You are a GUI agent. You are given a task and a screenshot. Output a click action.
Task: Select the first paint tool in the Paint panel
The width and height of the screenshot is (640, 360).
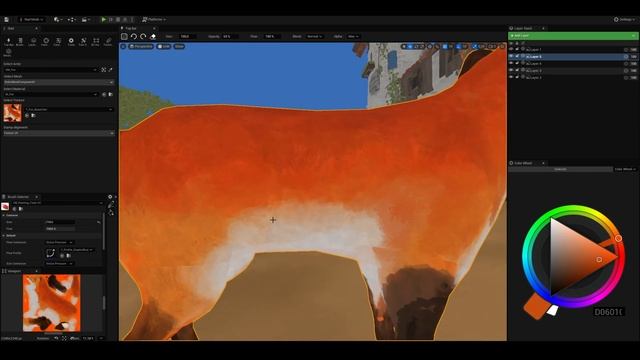click(x=8, y=41)
